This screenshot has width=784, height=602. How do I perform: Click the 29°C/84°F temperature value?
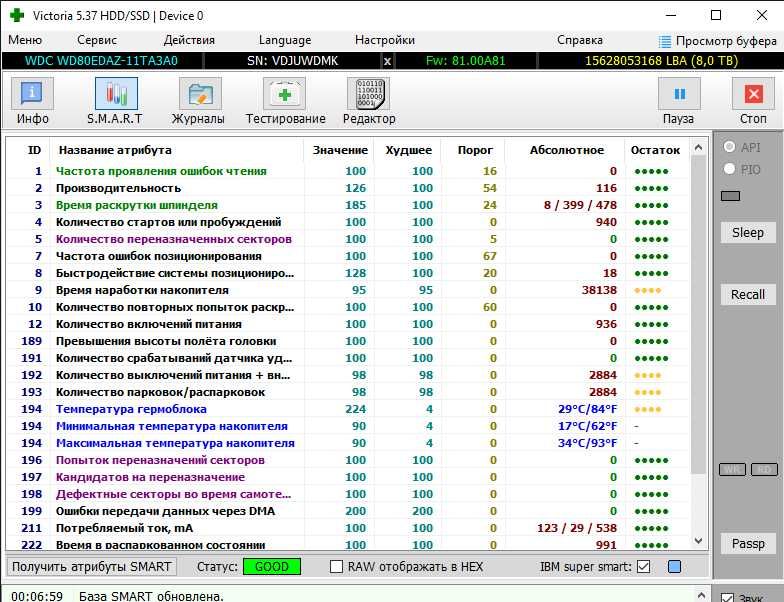(588, 409)
